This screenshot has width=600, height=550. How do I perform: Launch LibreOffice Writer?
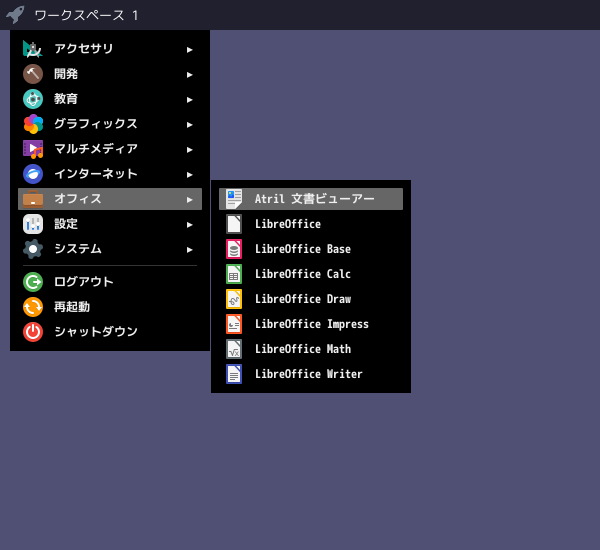(x=311, y=374)
